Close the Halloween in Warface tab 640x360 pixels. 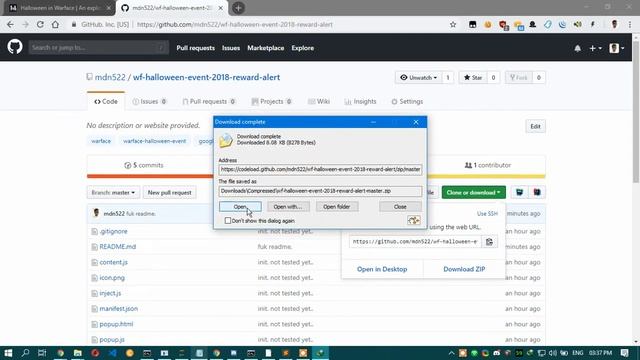point(109,8)
